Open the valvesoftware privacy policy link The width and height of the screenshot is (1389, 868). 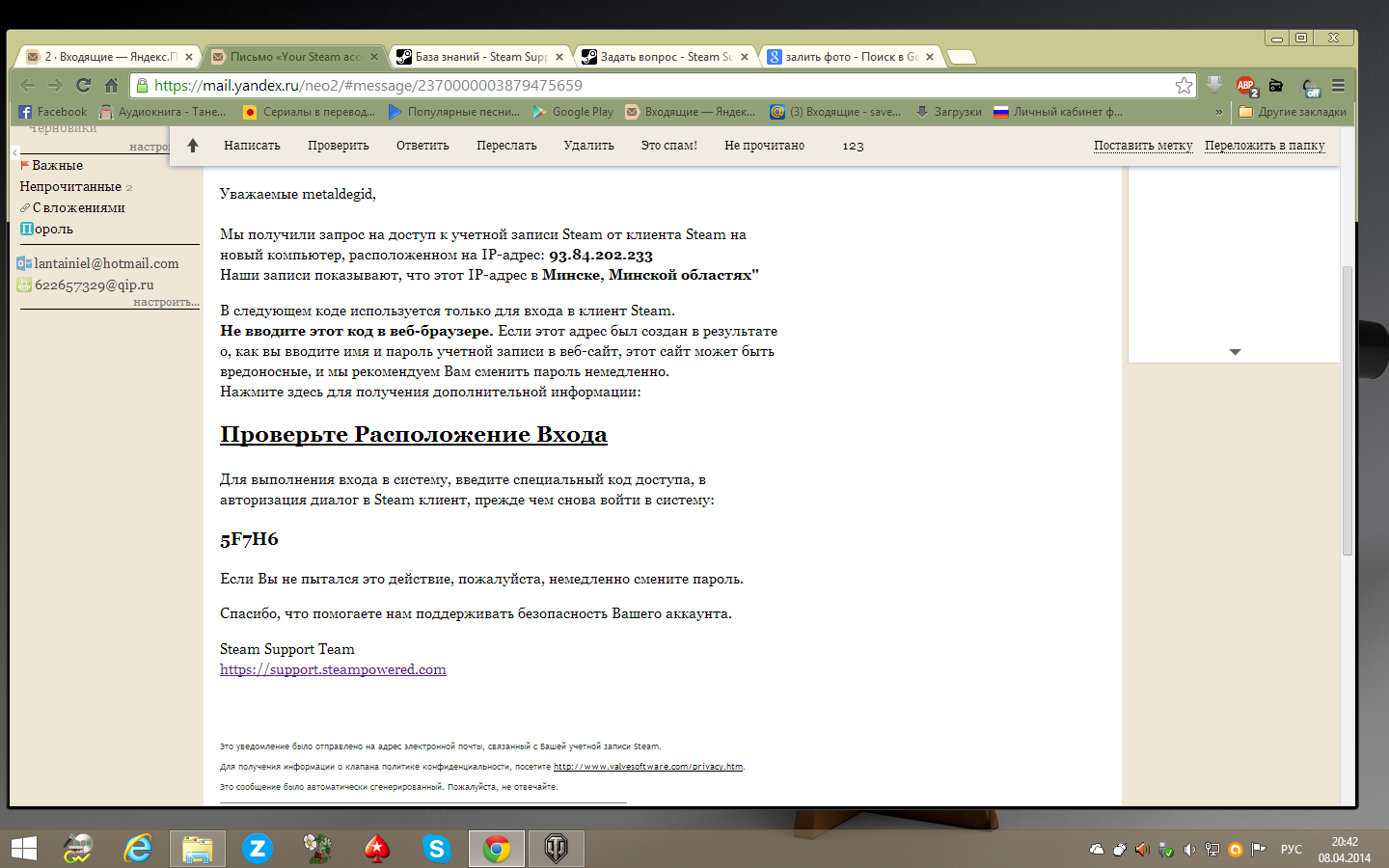[648, 767]
